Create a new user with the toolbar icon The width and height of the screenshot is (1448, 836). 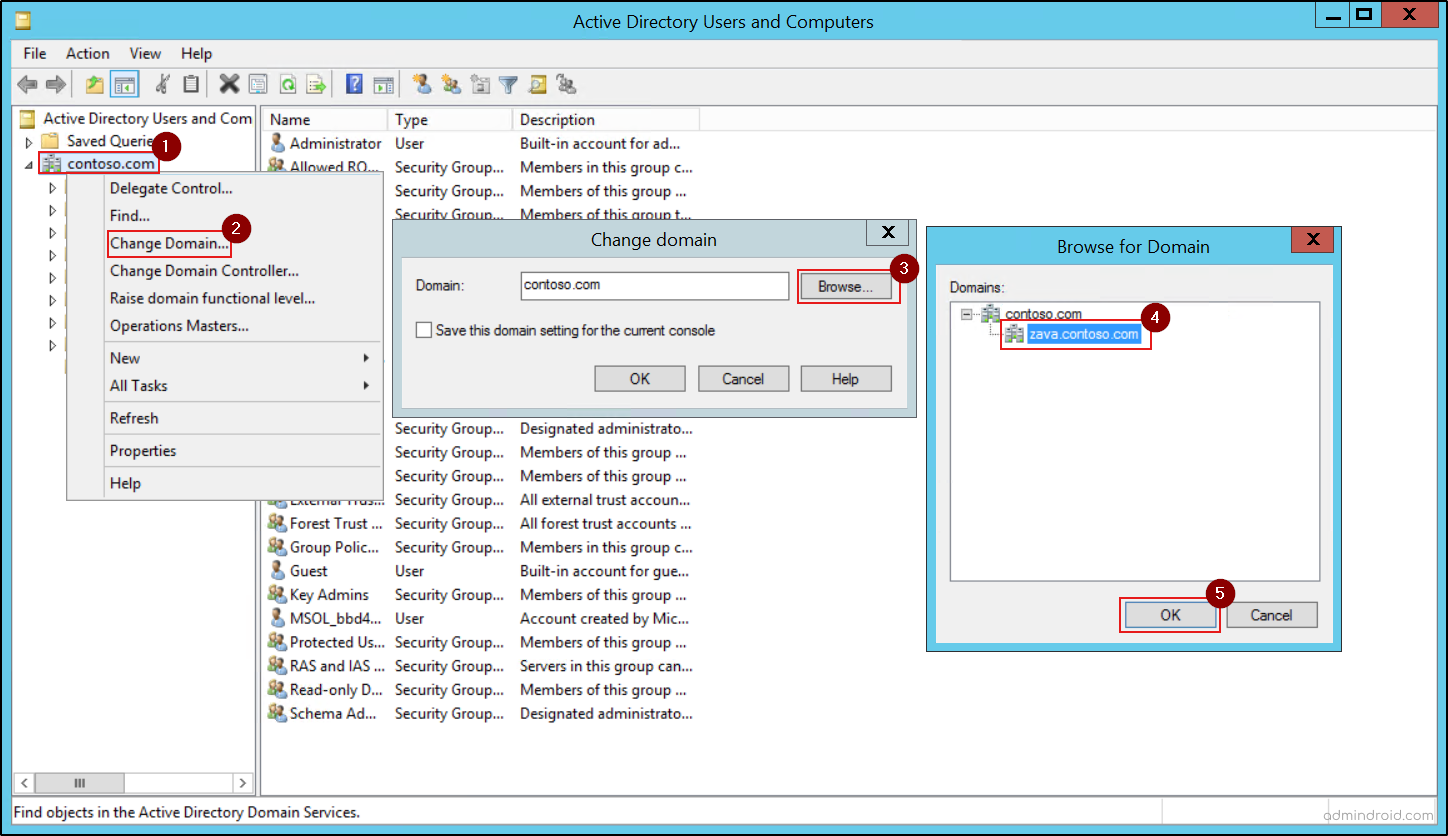pos(423,84)
